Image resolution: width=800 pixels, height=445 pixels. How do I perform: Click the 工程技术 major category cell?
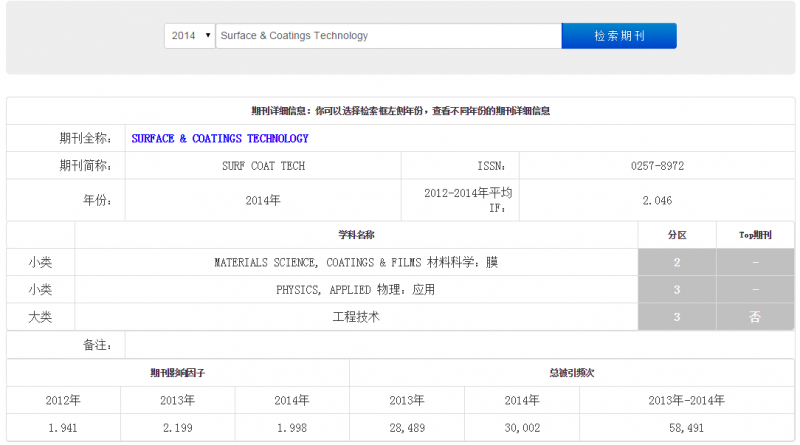click(356, 317)
